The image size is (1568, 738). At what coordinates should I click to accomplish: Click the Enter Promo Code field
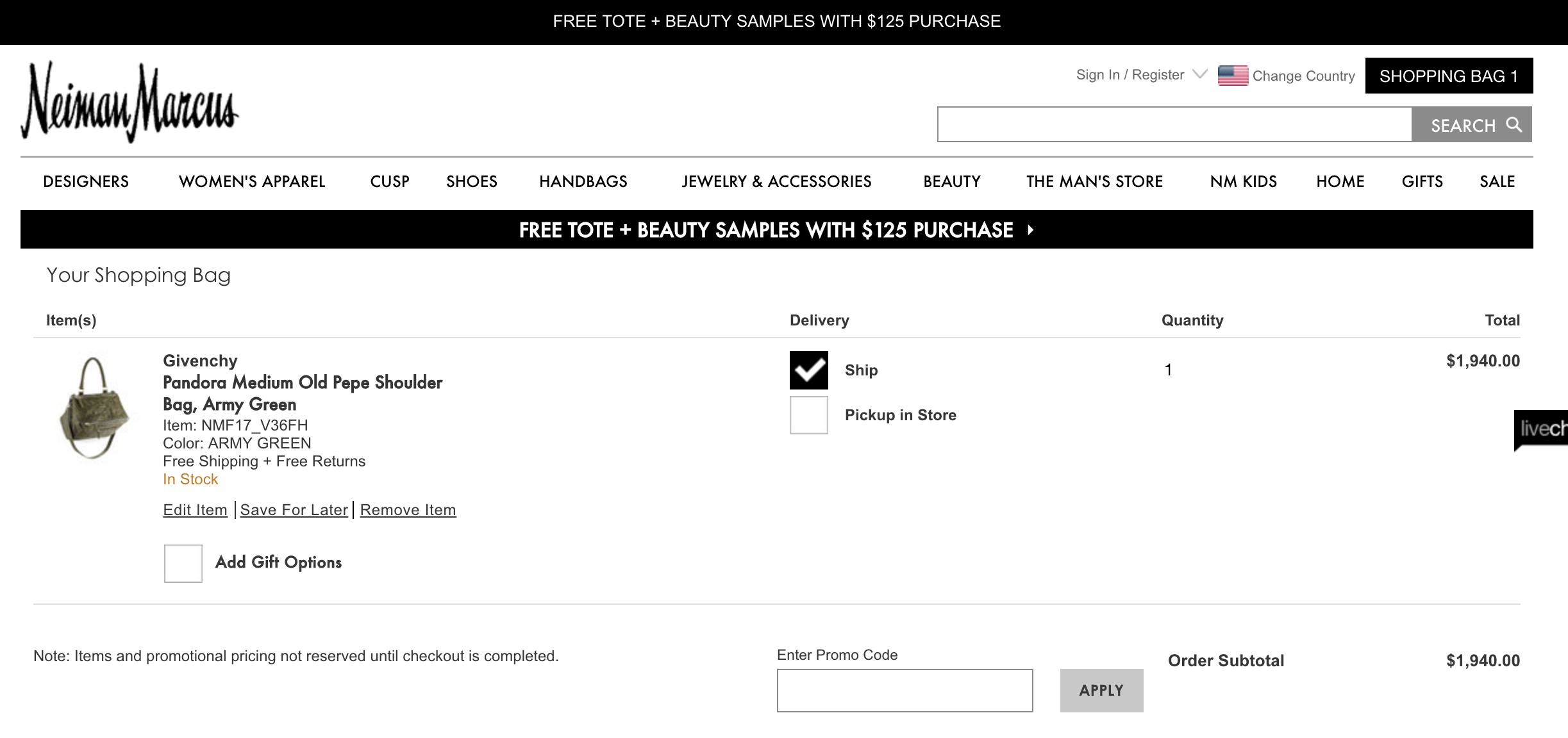click(x=905, y=691)
